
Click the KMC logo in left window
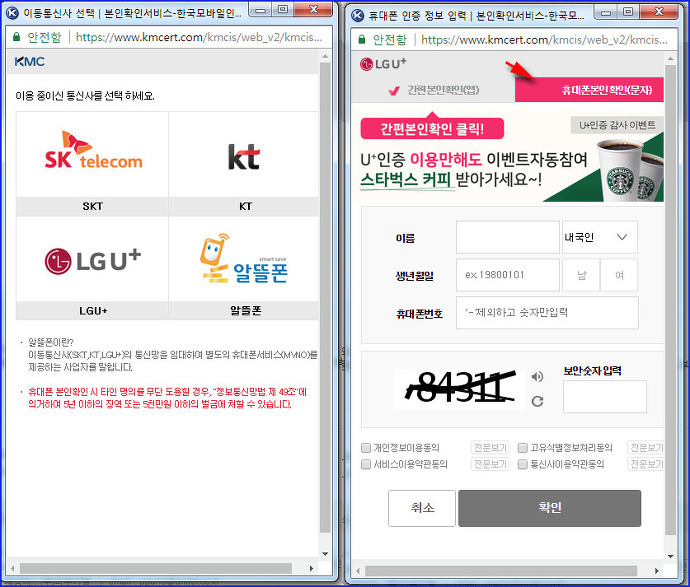click(29, 62)
